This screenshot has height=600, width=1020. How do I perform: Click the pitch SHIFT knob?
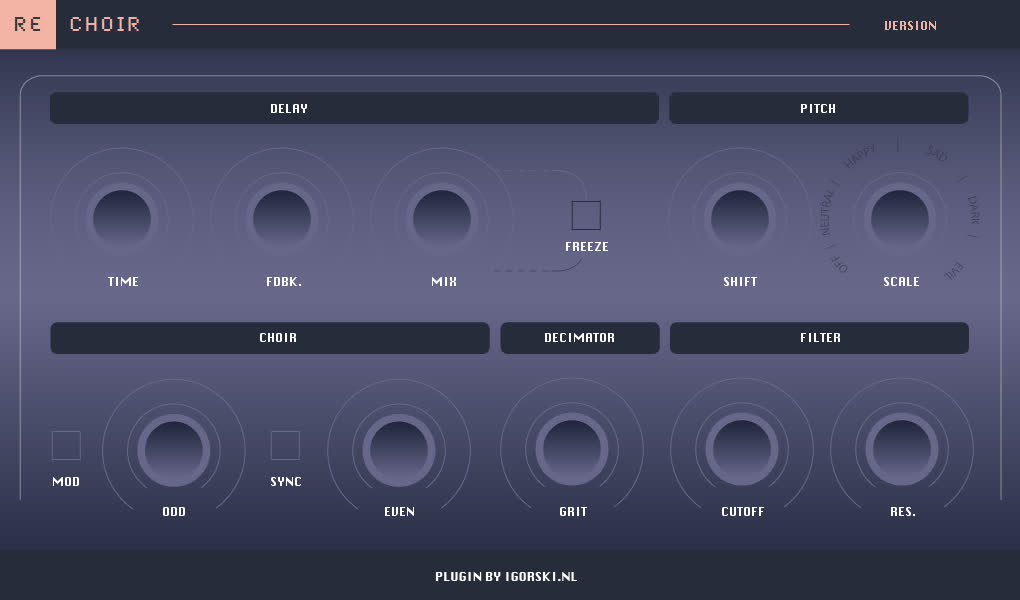740,219
